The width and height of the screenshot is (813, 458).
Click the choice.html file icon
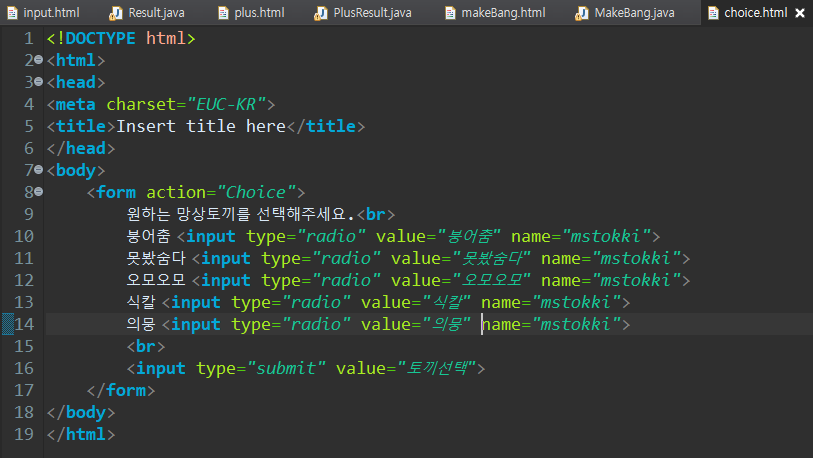point(713,13)
